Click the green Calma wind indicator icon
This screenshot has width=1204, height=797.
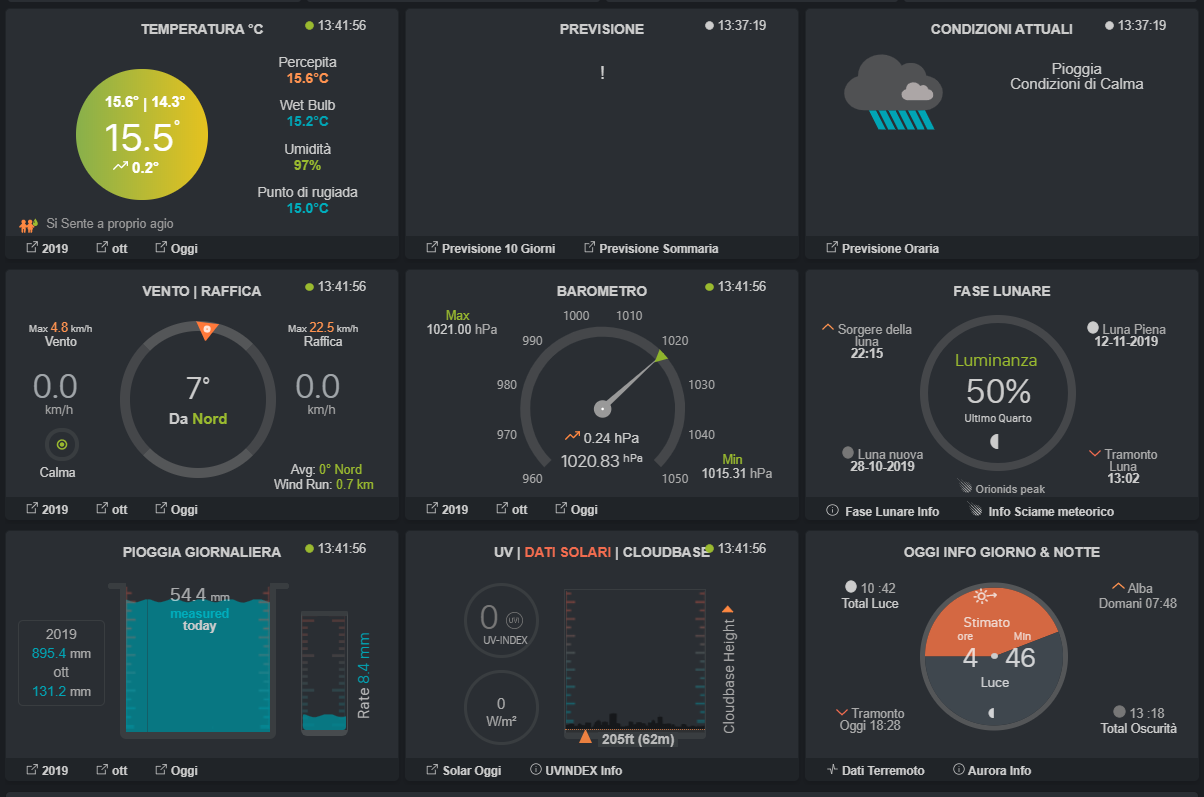[x=61, y=445]
